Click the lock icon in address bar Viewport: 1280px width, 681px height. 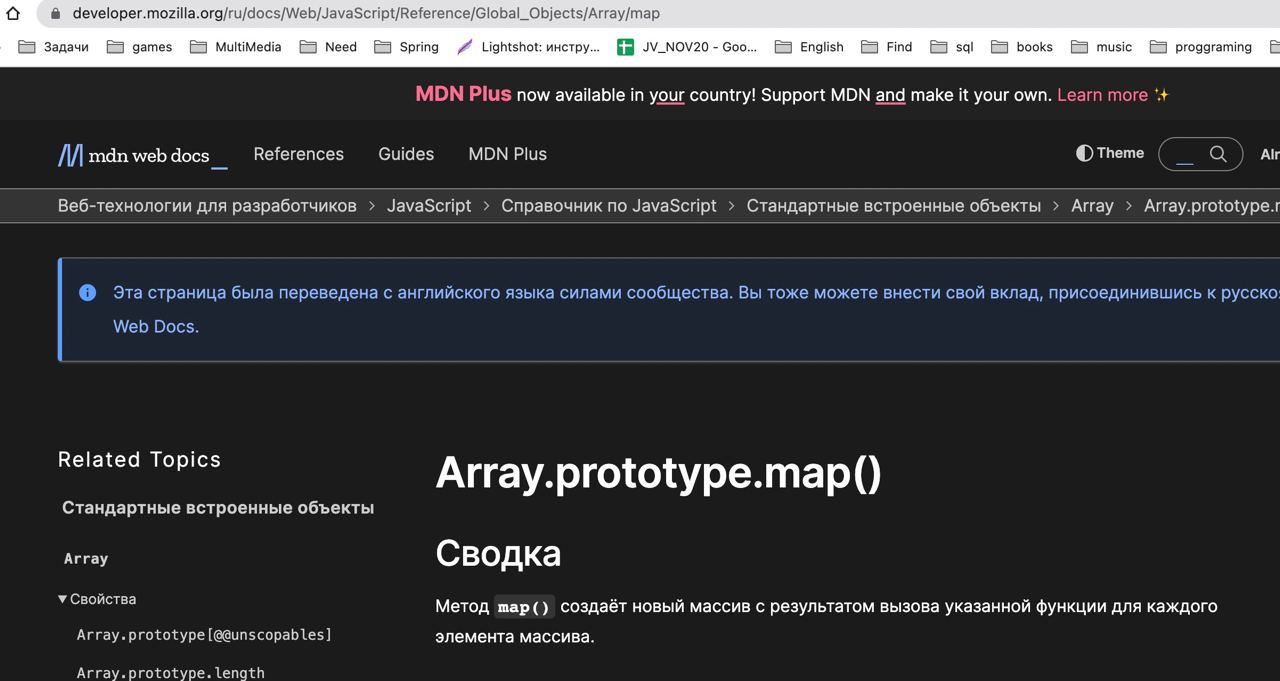tap(55, 14)
